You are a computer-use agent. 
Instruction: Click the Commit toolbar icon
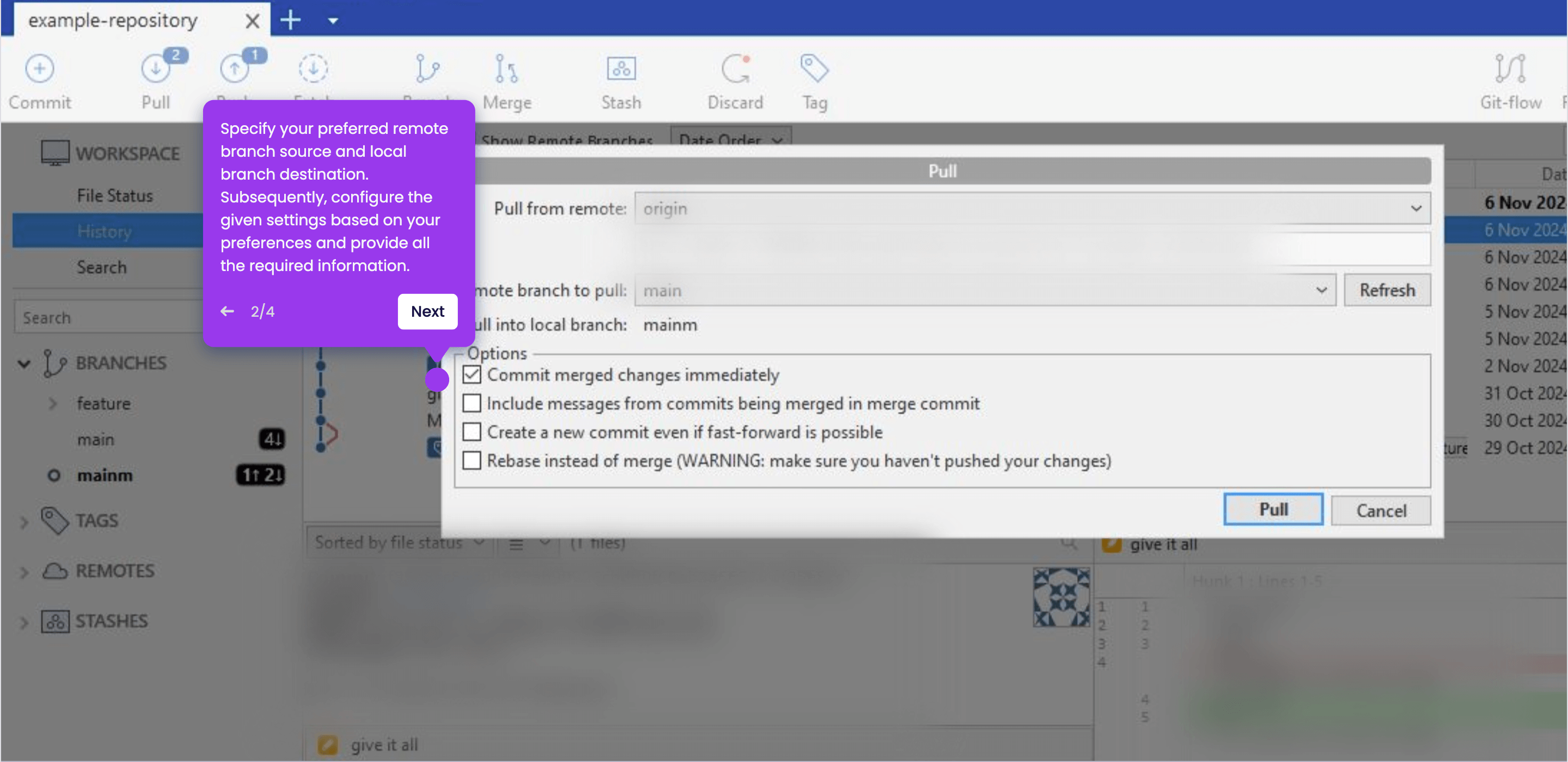pyautogui.click(x=40, y=69)
